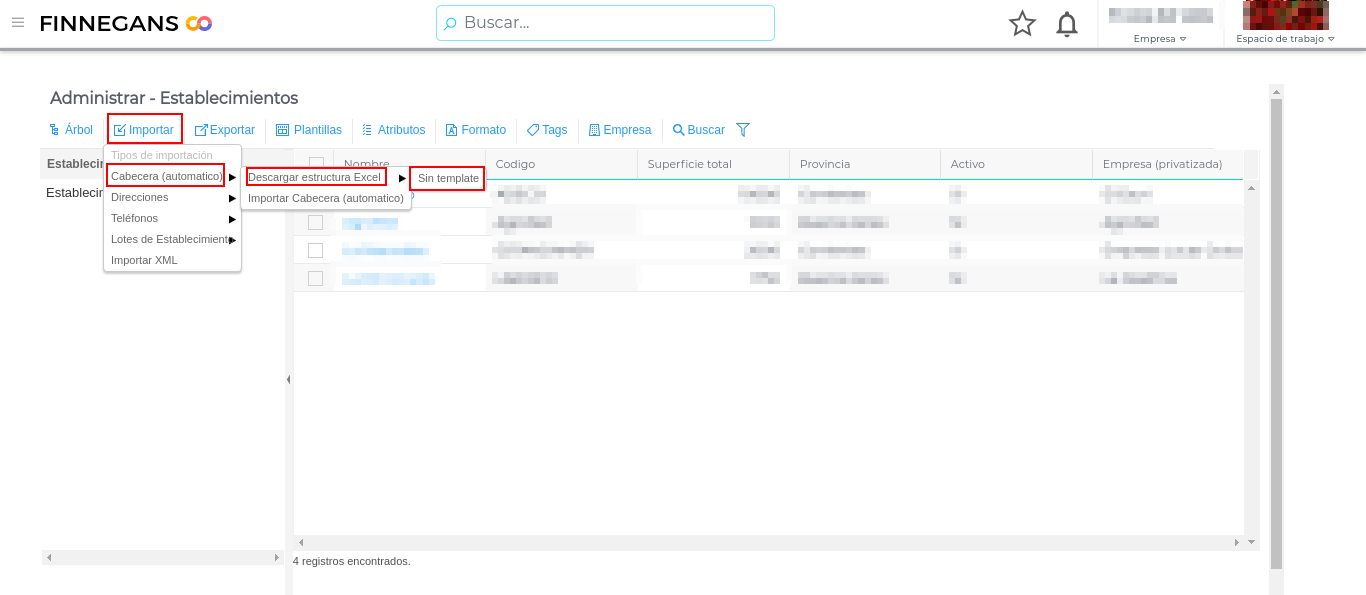Select Cabecera (automatico) menu entry
Image resolution: width=1366 pixels, height=595 pixels.
point(166,176)
